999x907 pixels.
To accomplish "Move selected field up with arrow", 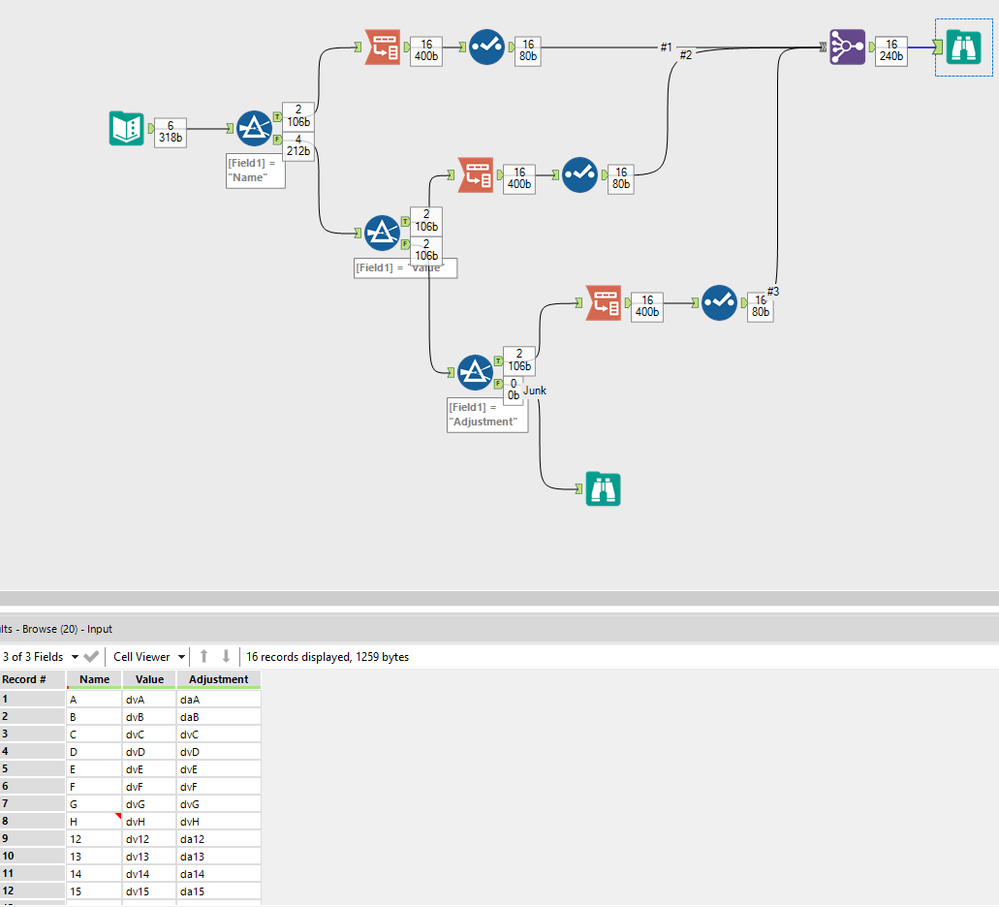I will (x=204, y=656).
